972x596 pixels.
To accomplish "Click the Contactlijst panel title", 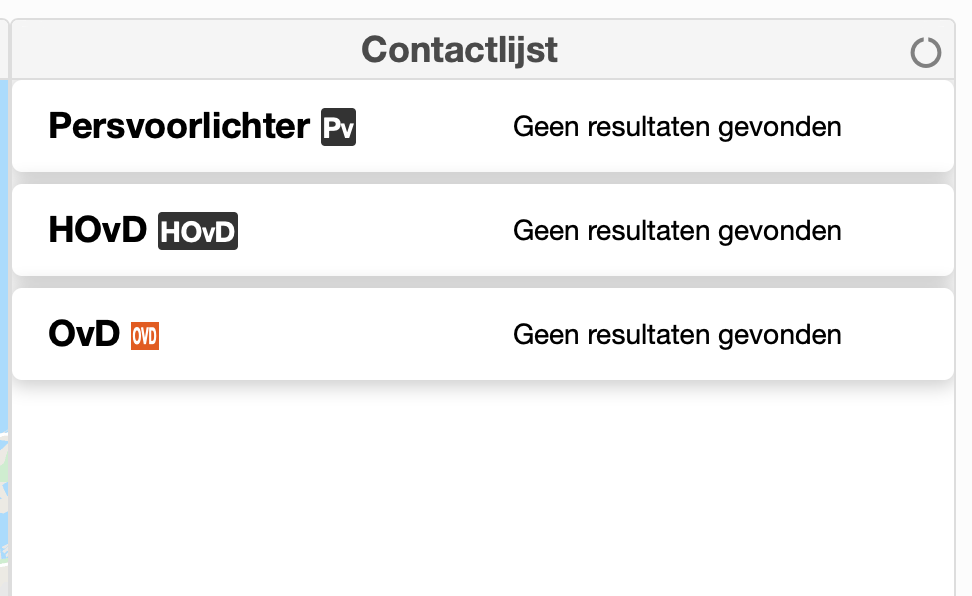I will point(459,50).
